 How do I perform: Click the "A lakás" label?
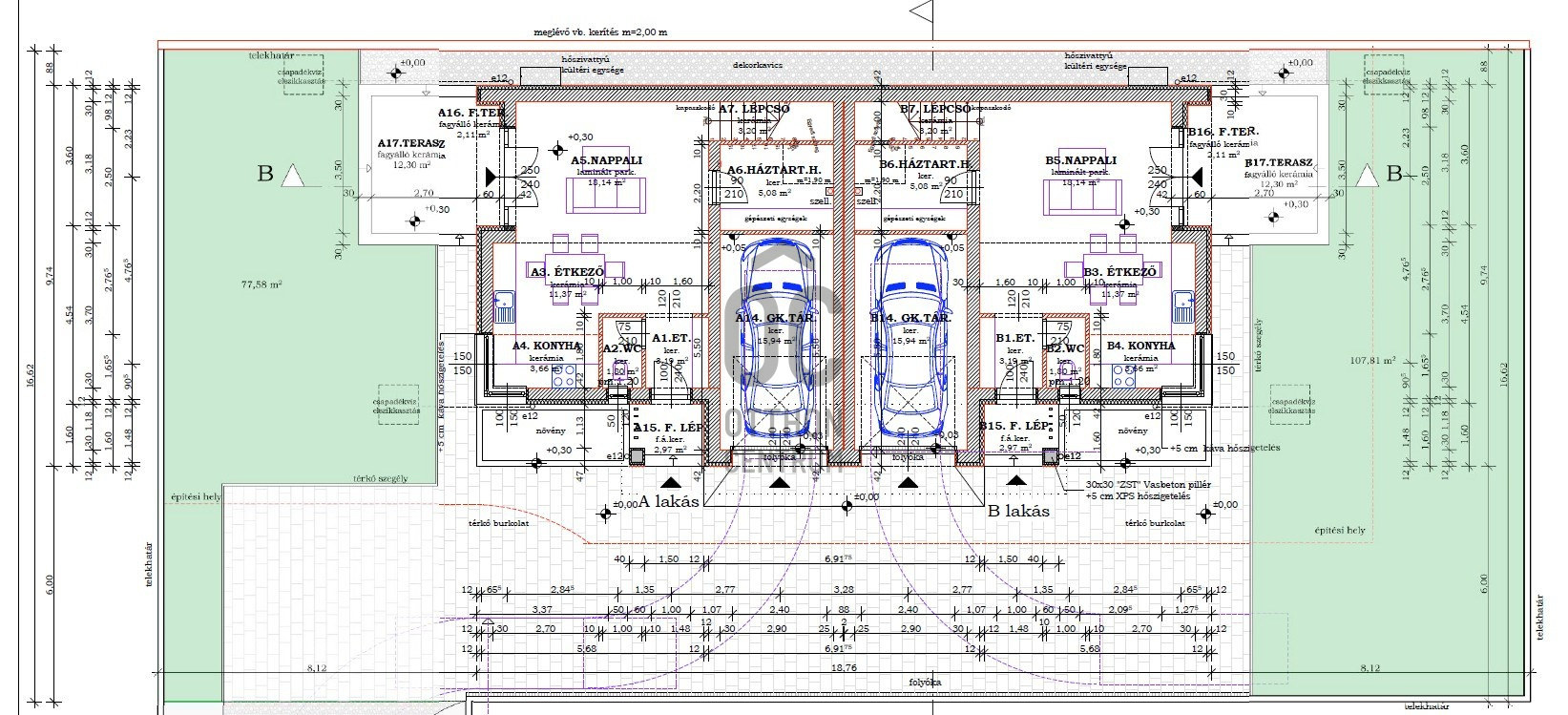coord(669,502)
